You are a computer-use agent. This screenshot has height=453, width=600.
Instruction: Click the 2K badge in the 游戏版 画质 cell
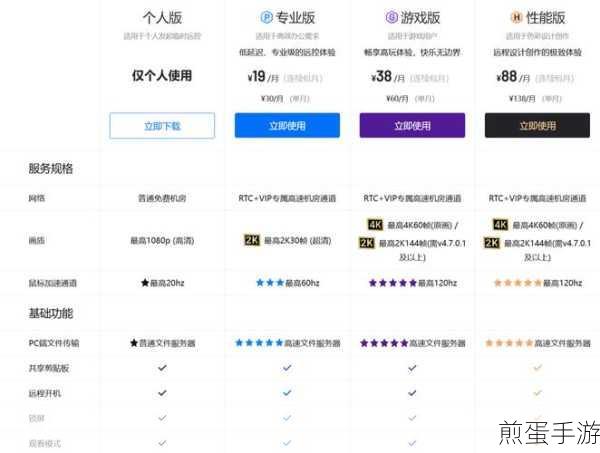(x=367, y=243)
